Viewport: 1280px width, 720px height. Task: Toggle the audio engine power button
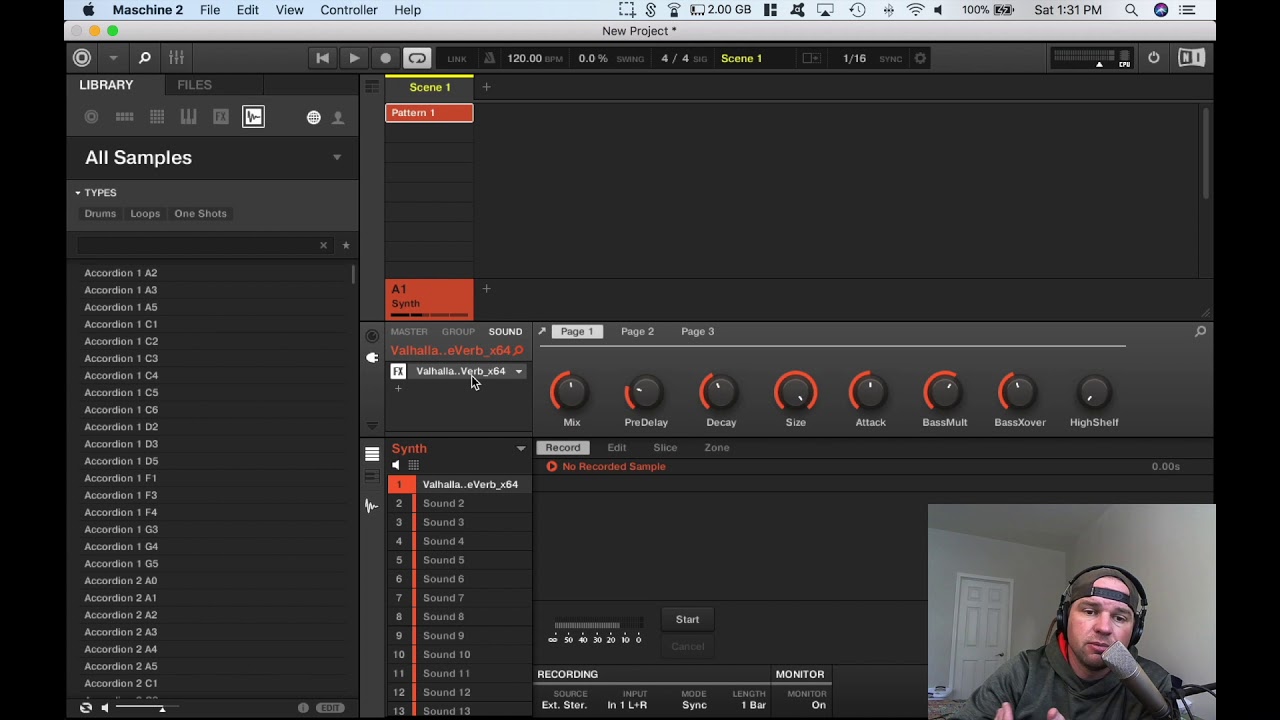point(1154,58)
